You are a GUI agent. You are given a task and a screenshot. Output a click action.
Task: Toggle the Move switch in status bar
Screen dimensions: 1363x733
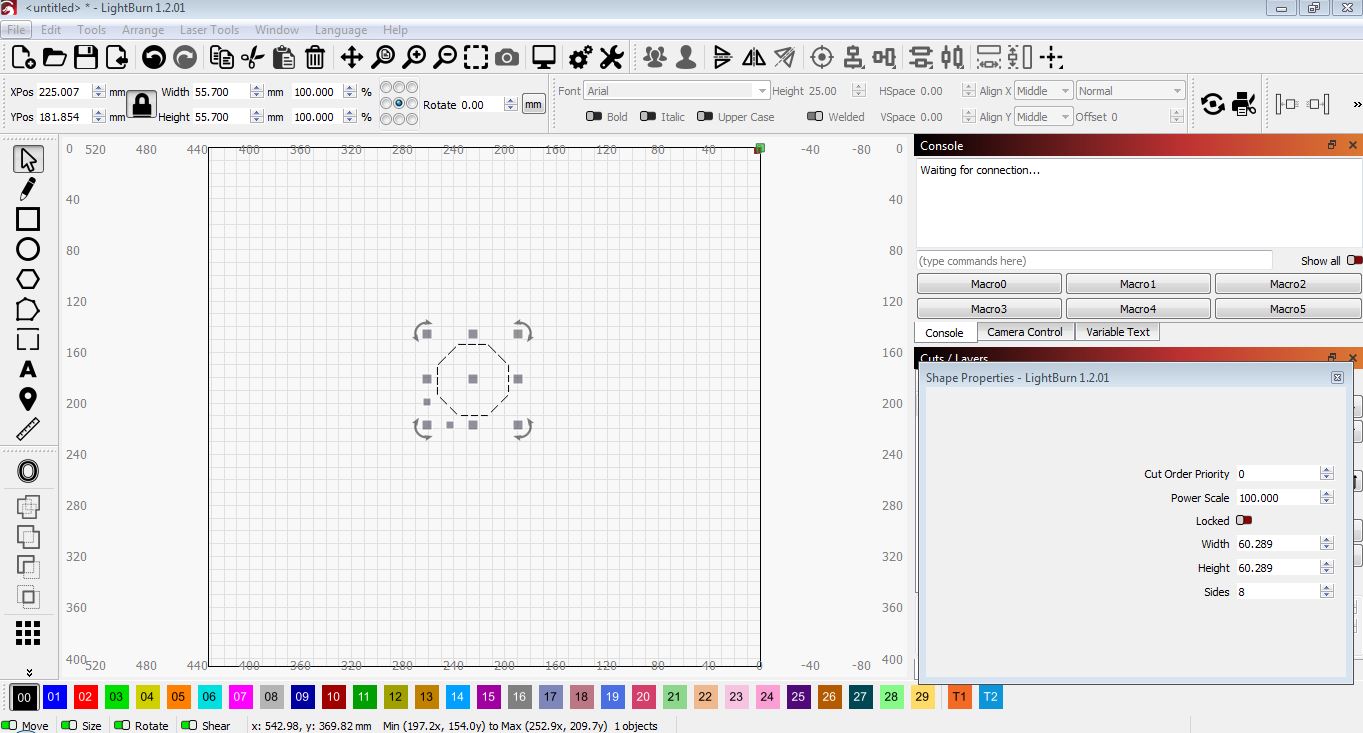point(10,726)
